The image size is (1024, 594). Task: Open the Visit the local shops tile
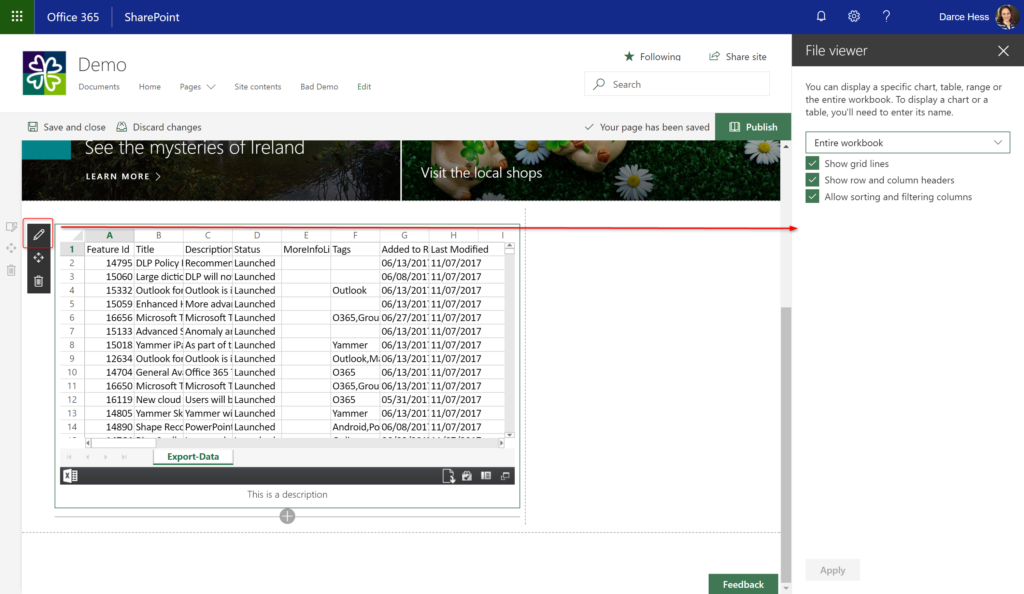590,170
